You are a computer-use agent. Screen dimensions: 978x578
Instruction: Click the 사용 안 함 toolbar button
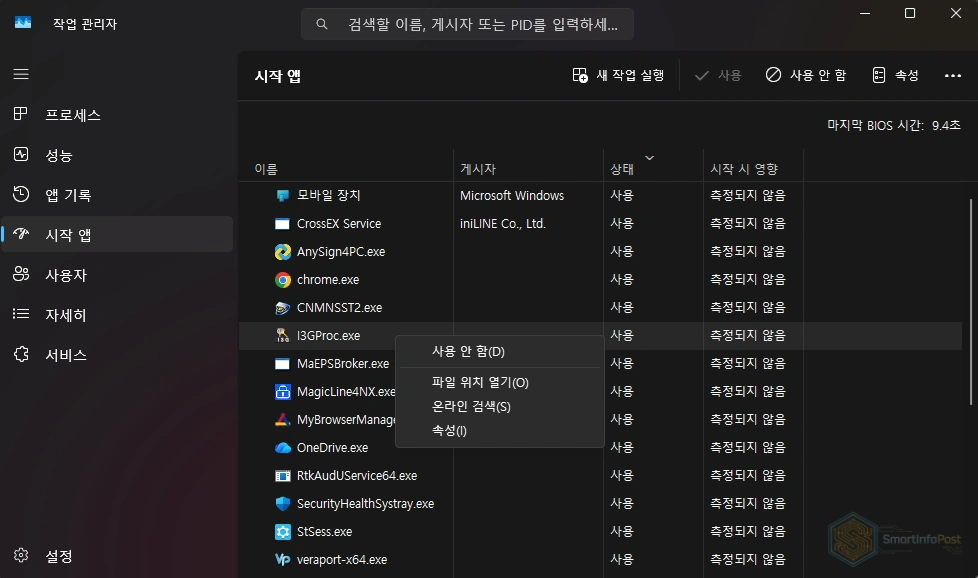point(806,75)
